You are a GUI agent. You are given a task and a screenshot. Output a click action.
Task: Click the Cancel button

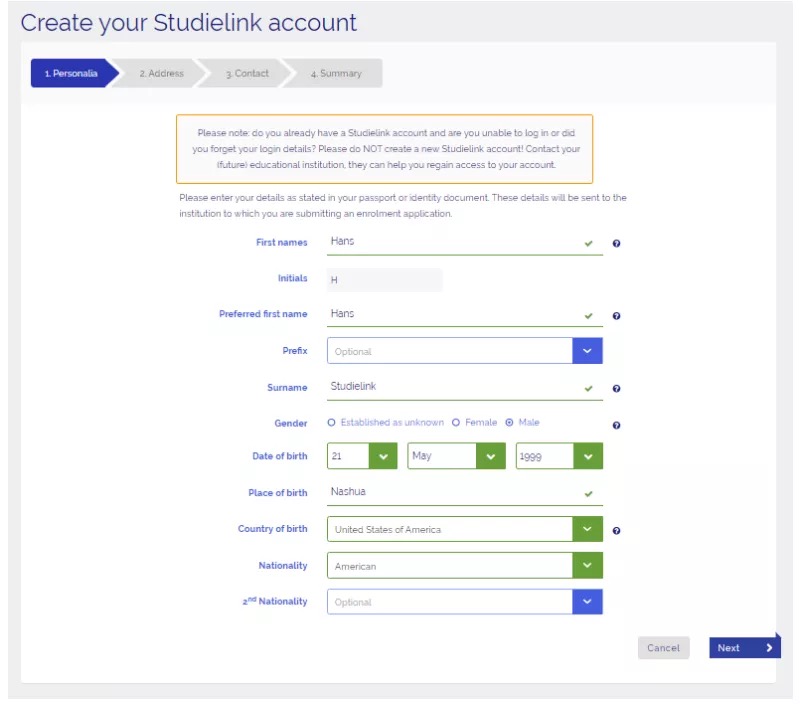tap(664, 648)
